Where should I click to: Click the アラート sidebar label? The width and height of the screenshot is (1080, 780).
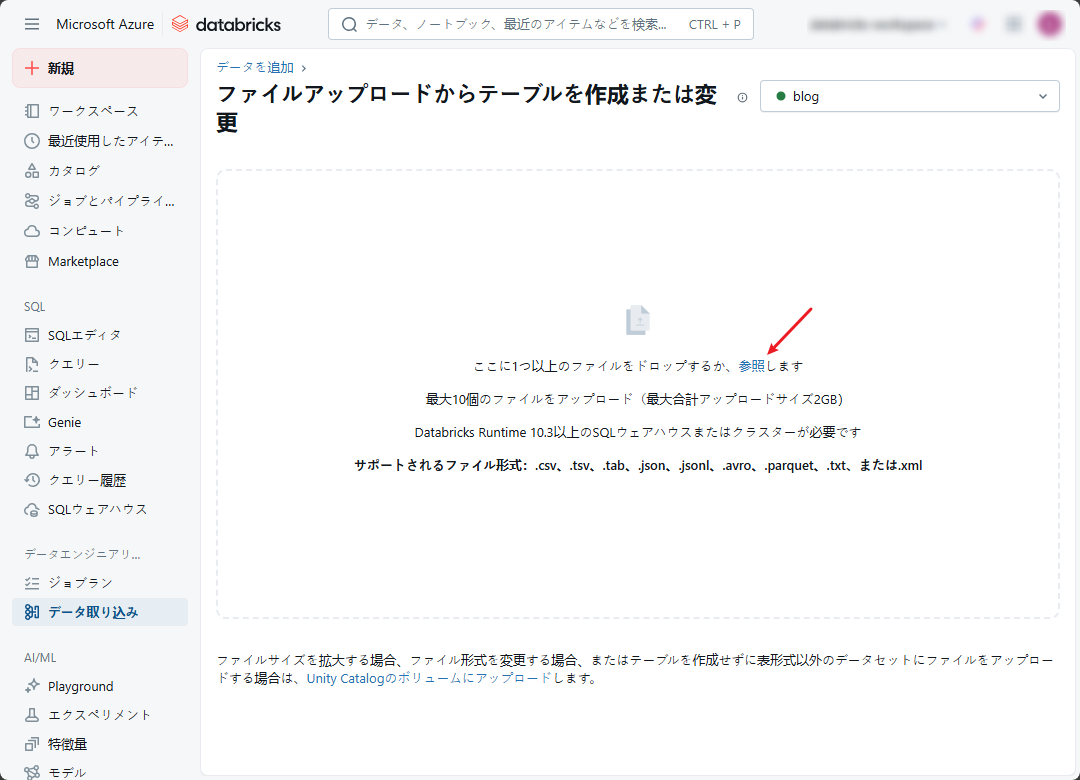click(74, 451)
